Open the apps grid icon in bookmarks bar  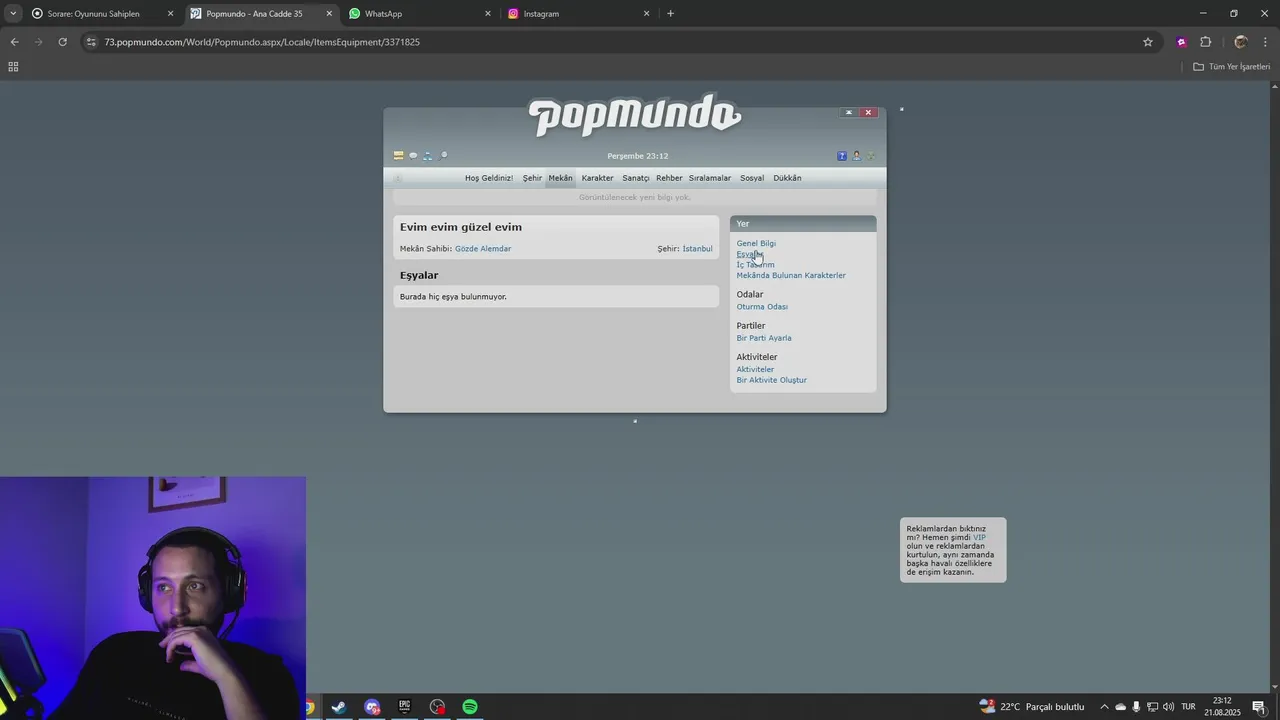[x=13, y=67]
